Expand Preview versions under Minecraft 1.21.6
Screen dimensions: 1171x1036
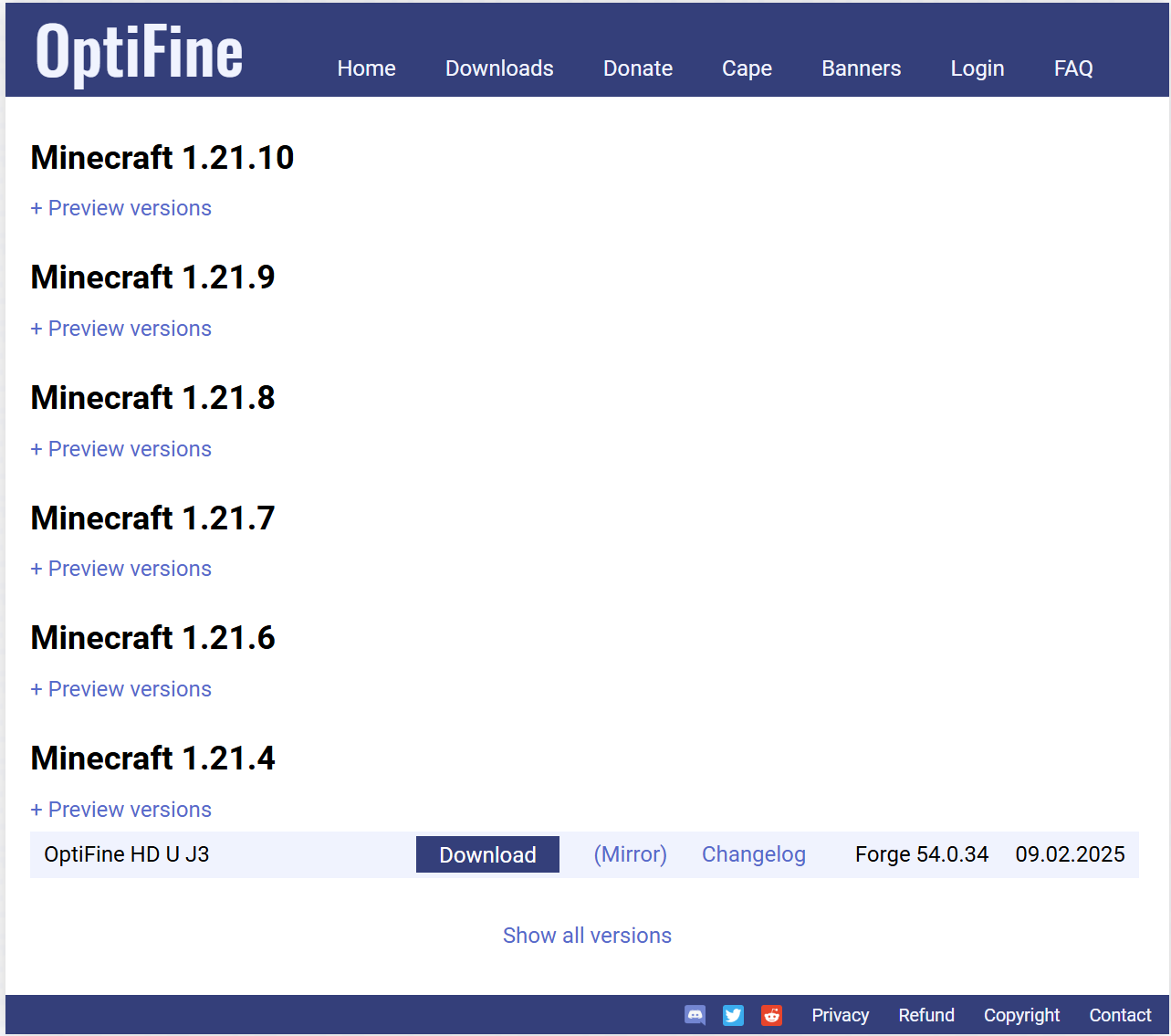pos(121,689)
